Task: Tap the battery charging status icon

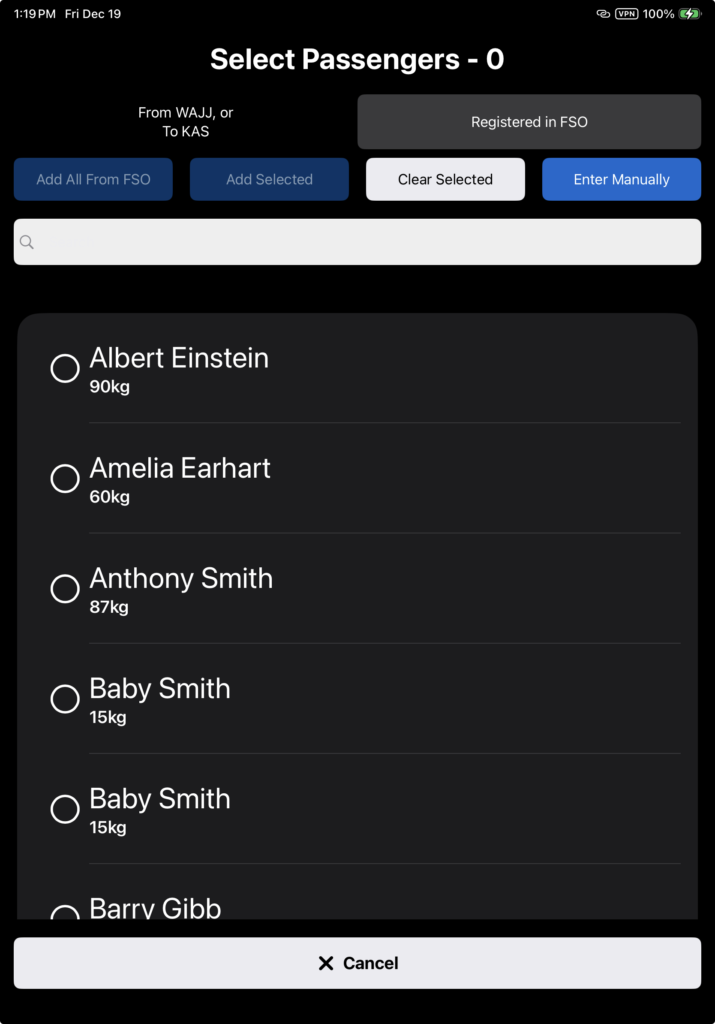Action: (690, 14)
